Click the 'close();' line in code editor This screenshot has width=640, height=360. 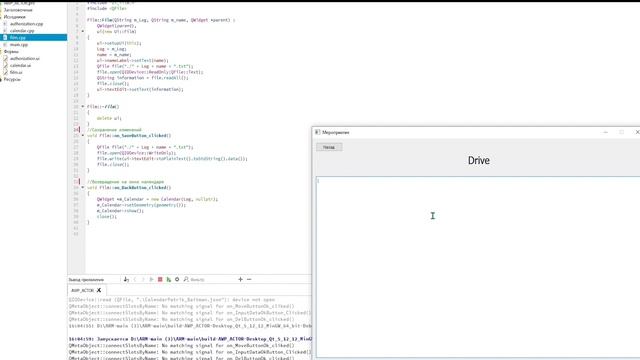pyautogui.click(x=107, y=217)
